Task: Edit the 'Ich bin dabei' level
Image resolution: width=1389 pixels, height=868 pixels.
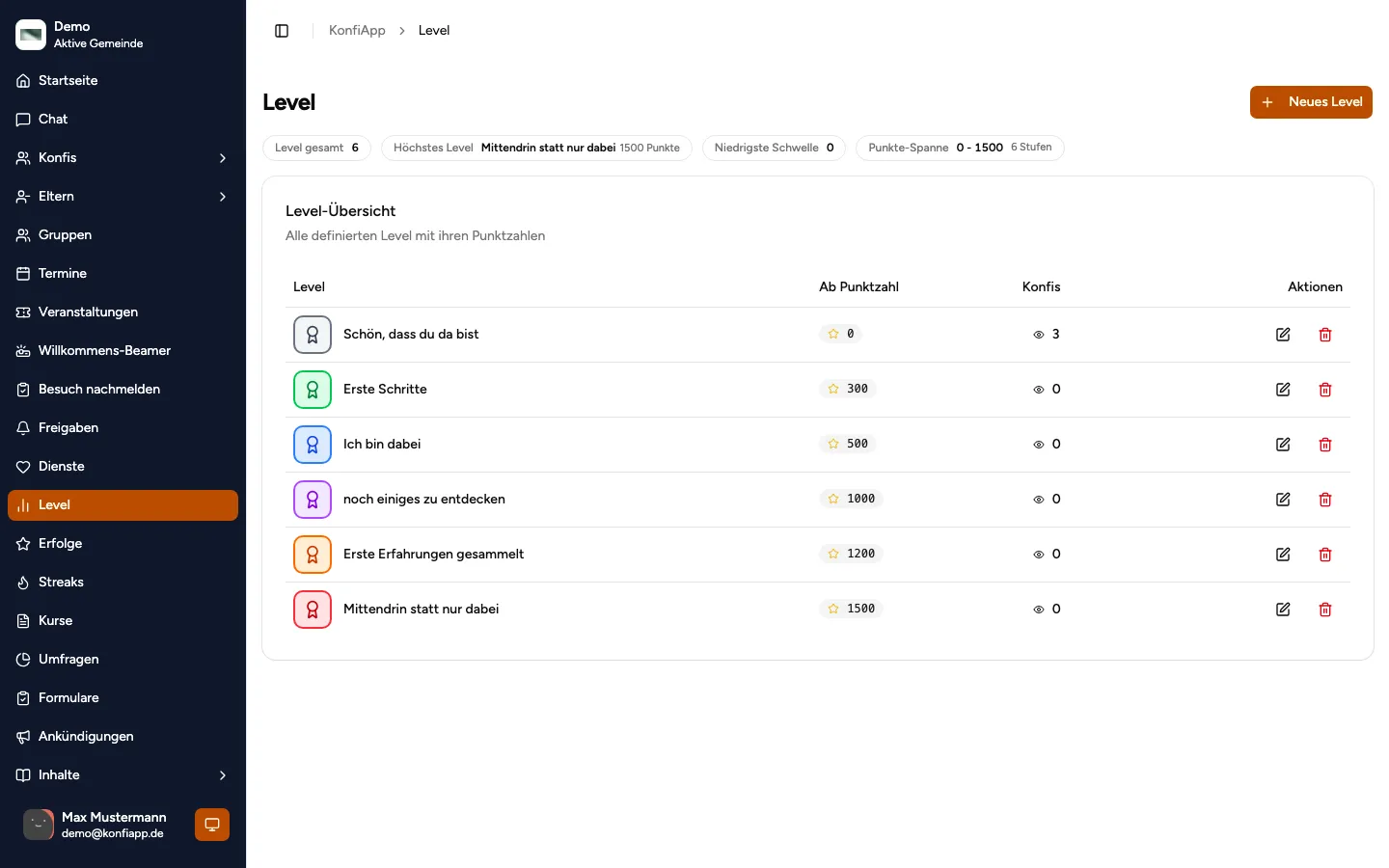Action: 1283,445
